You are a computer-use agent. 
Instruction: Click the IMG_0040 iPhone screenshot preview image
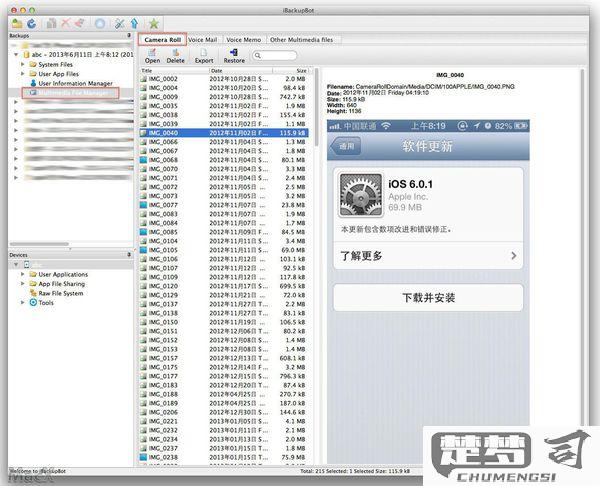point(428,291)
